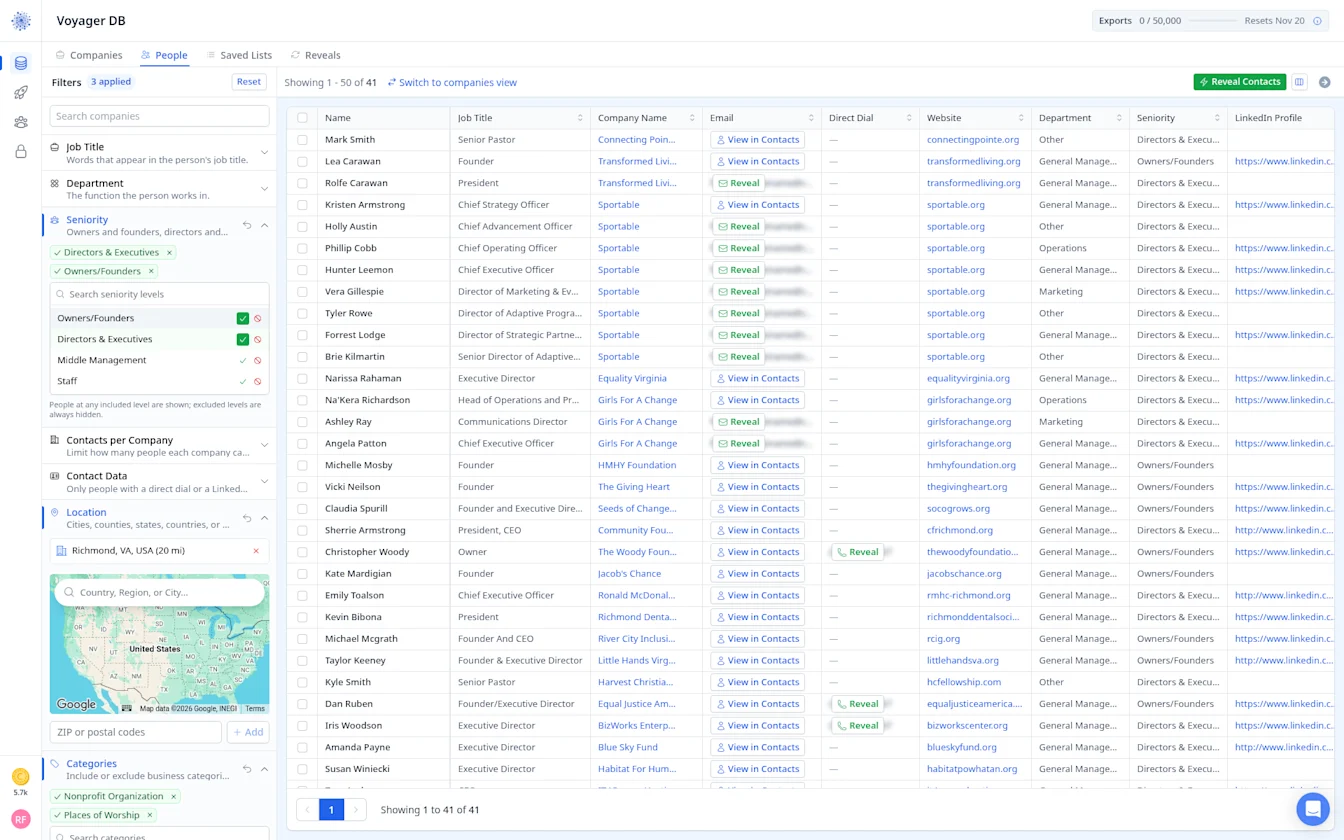
Task: Expand the Contact Data filter section
Action: [264, 482]
